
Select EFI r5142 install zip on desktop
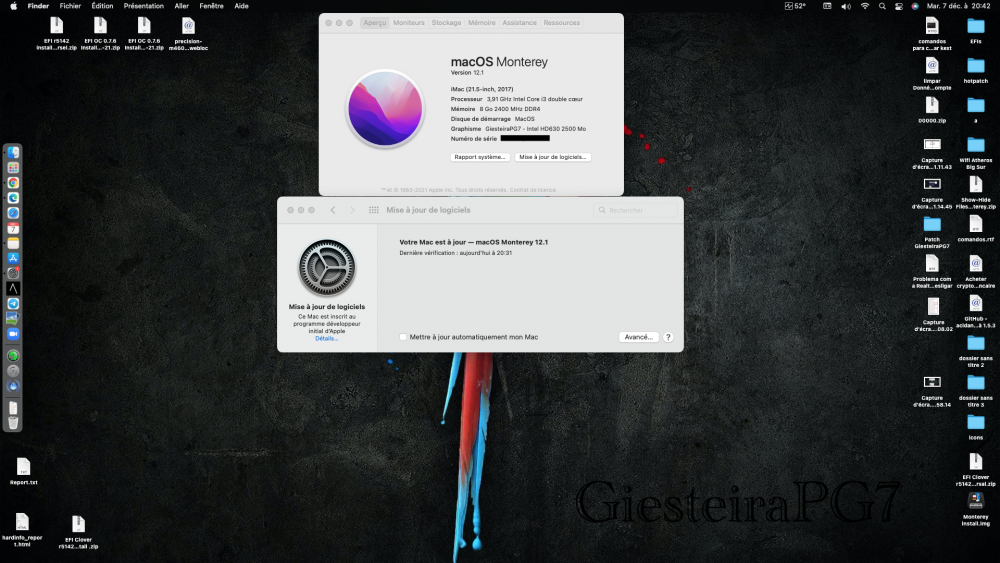[x=57, y=34]
